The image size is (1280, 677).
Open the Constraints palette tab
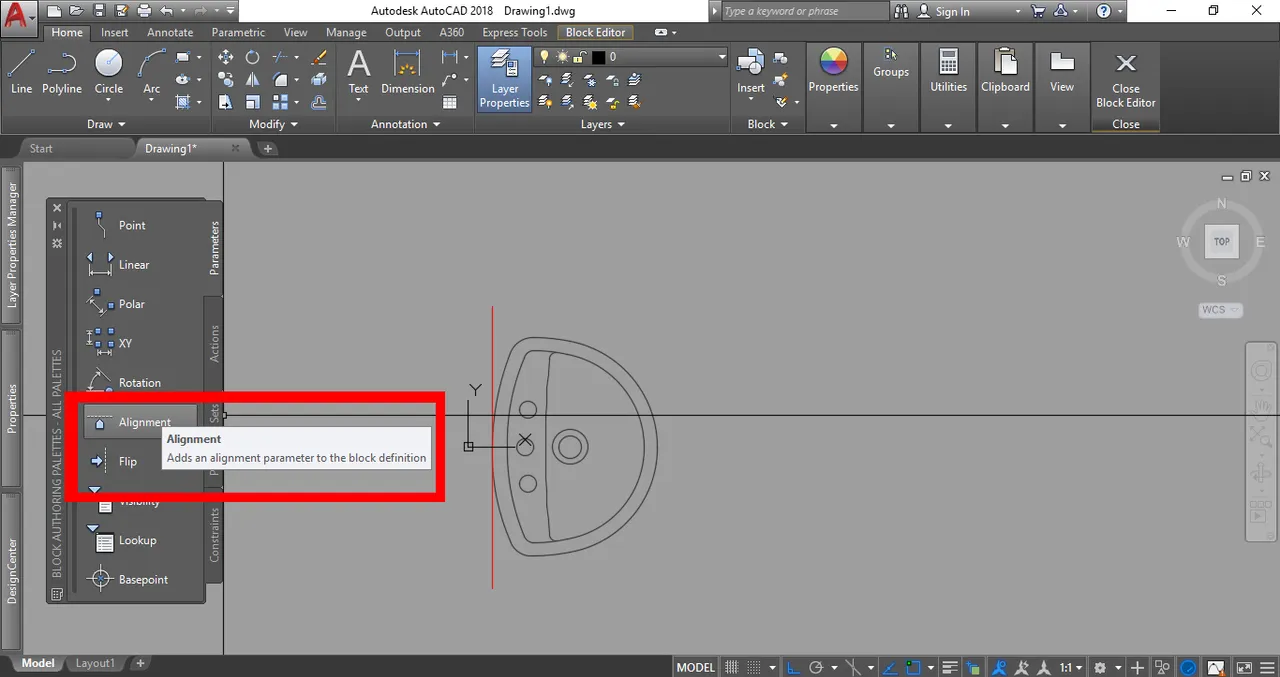(214, 535)
